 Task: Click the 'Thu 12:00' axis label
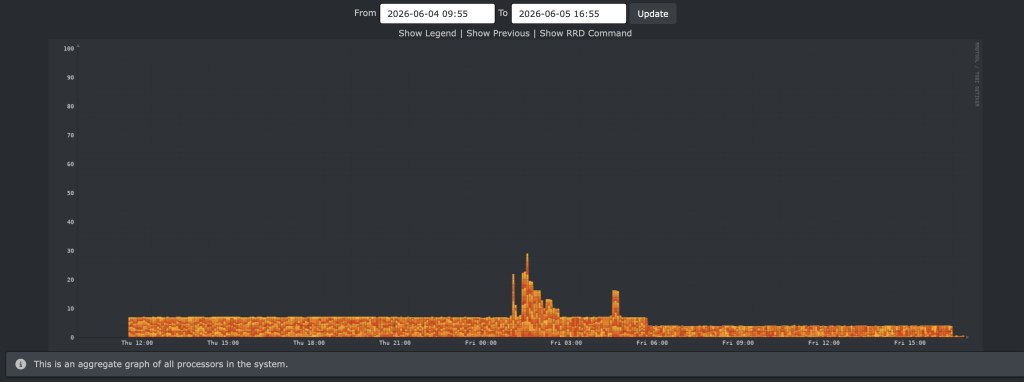tap(137, 343)
